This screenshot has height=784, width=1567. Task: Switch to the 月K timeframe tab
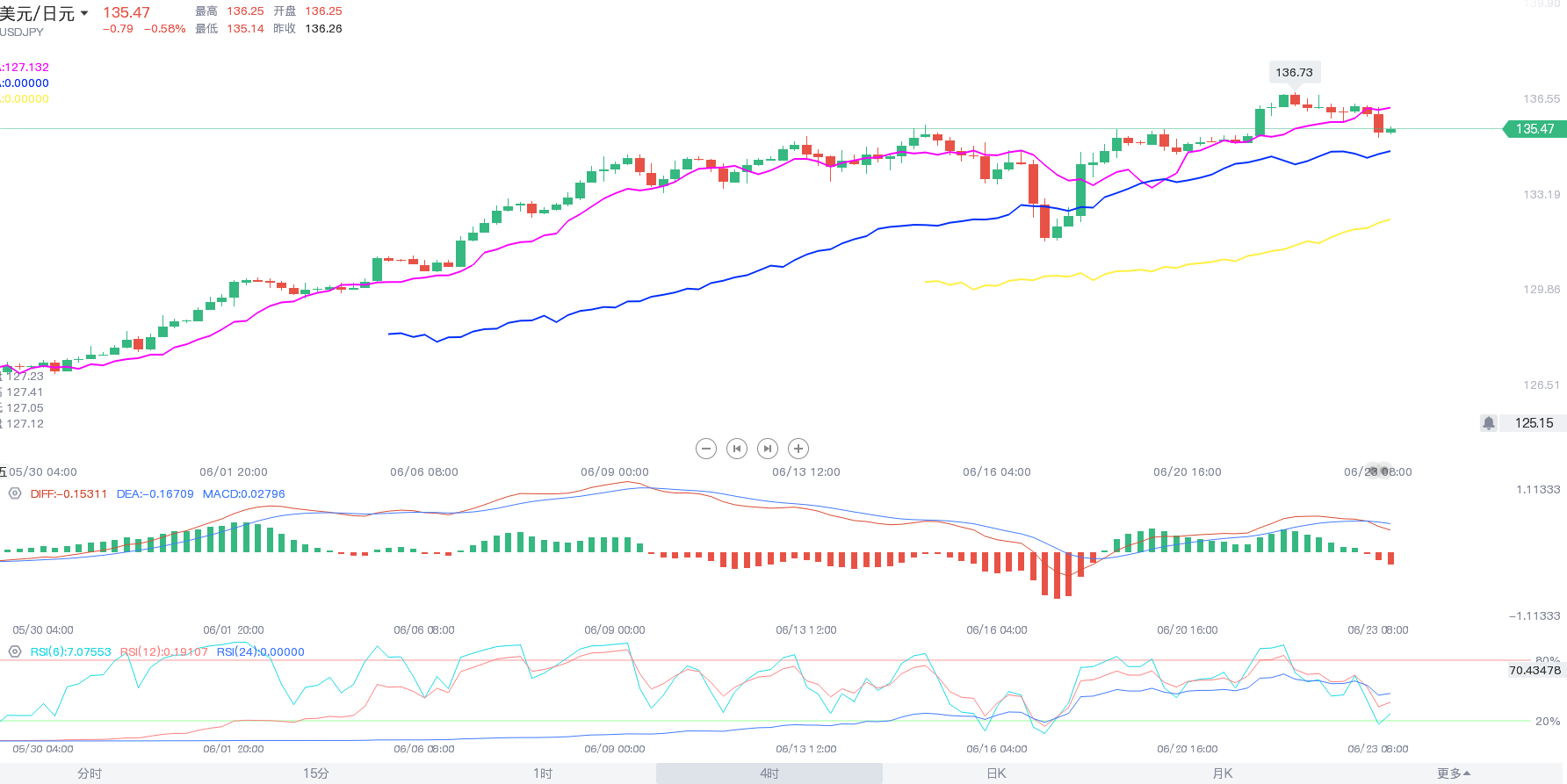[x=1223, y=773]
